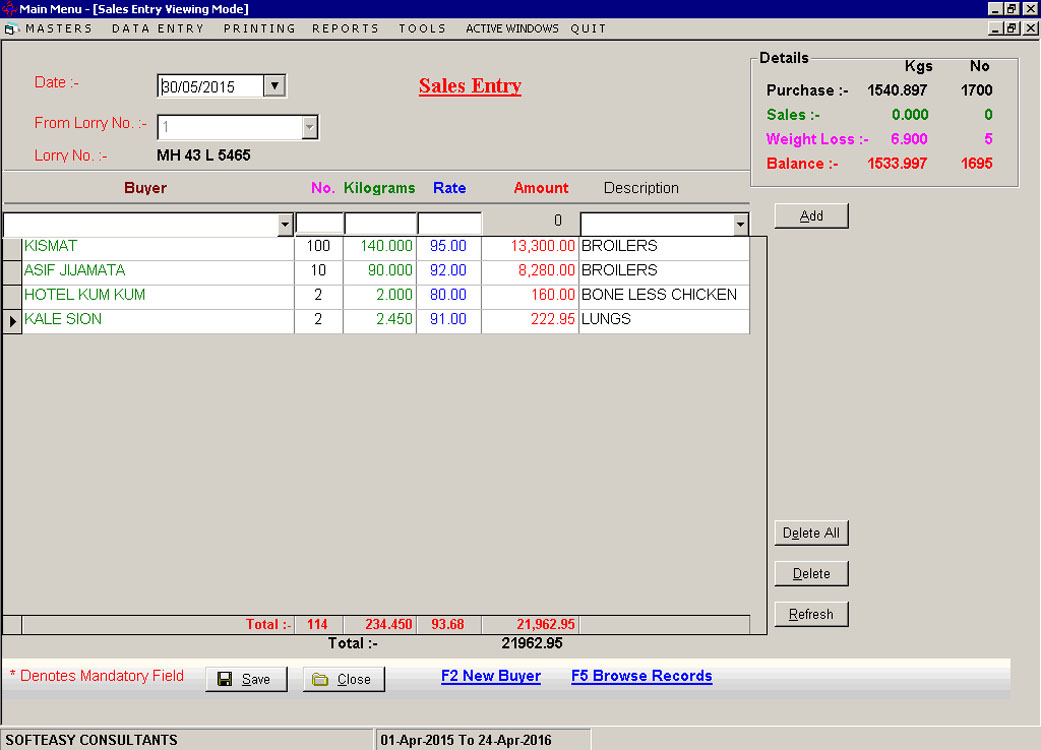Click the Purchase kgs value 1540.897

coord(897,90)
